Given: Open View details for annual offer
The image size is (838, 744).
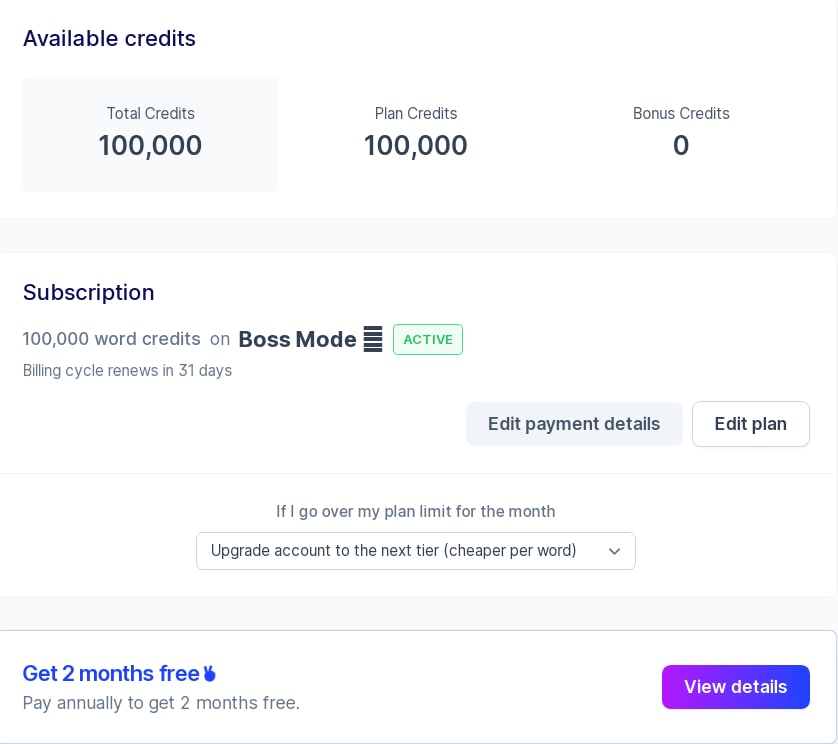Looking at the screenshot, I should [x=735, y=687].
